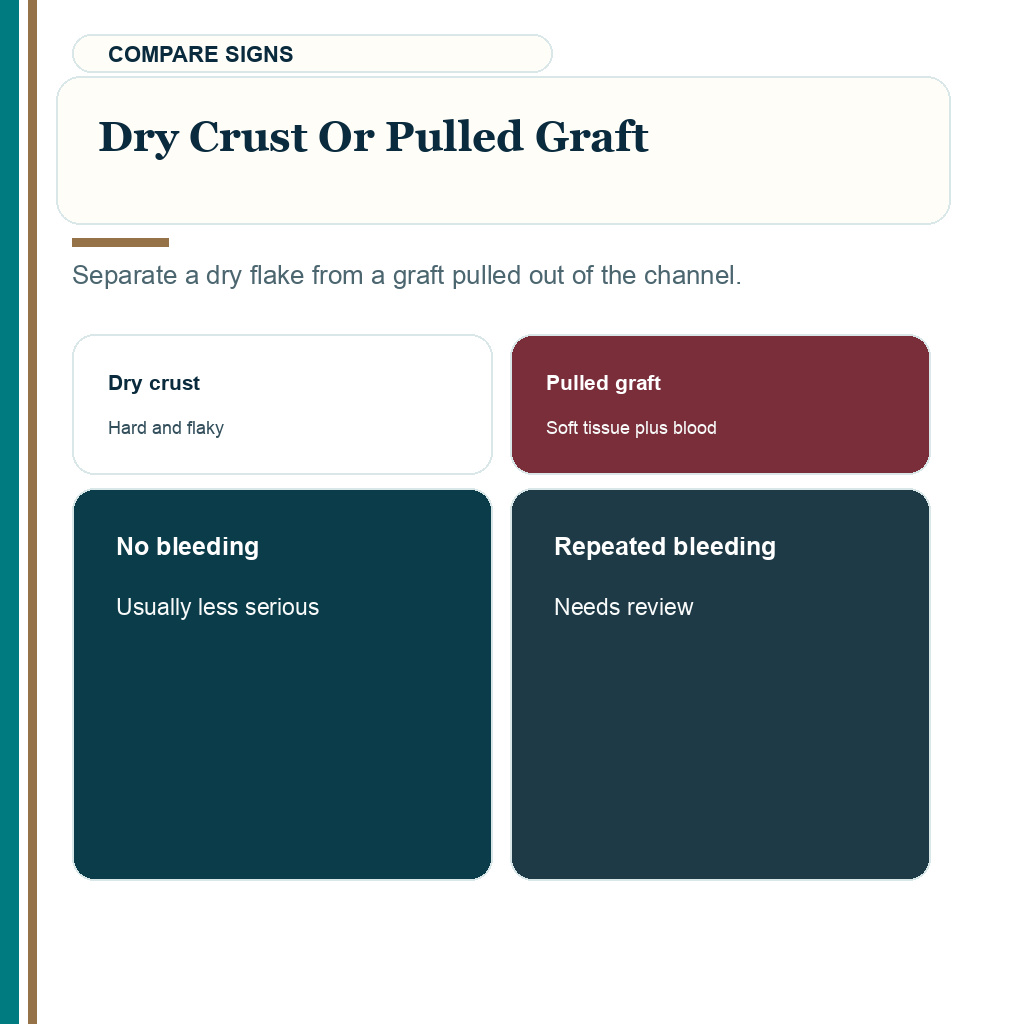Click the Hard and flaky description
The image size is (1024, 1024).
click(166, 428)
